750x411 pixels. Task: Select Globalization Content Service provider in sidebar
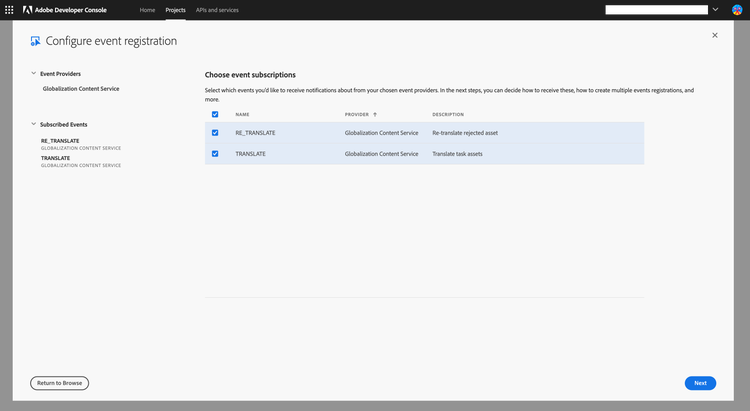pyautogui.click(x=80, y=88)
